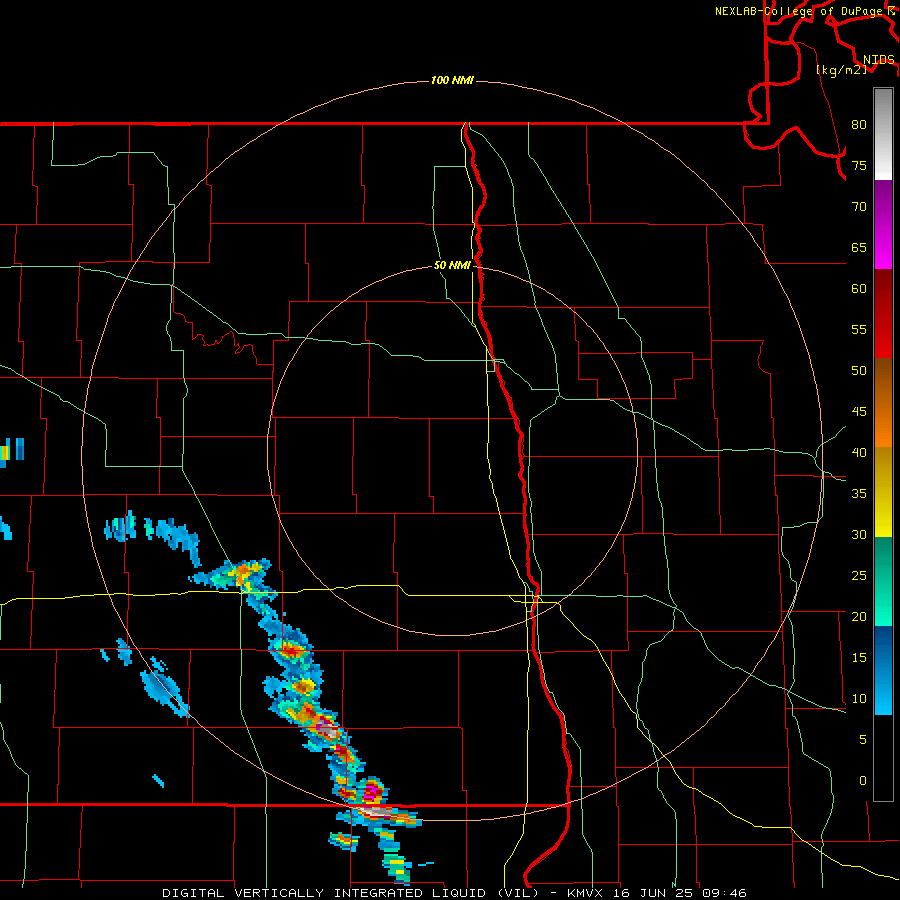Click the 40 value on the scale
Image resolution: width=900 pixels, height=900 pixels.
859,452
